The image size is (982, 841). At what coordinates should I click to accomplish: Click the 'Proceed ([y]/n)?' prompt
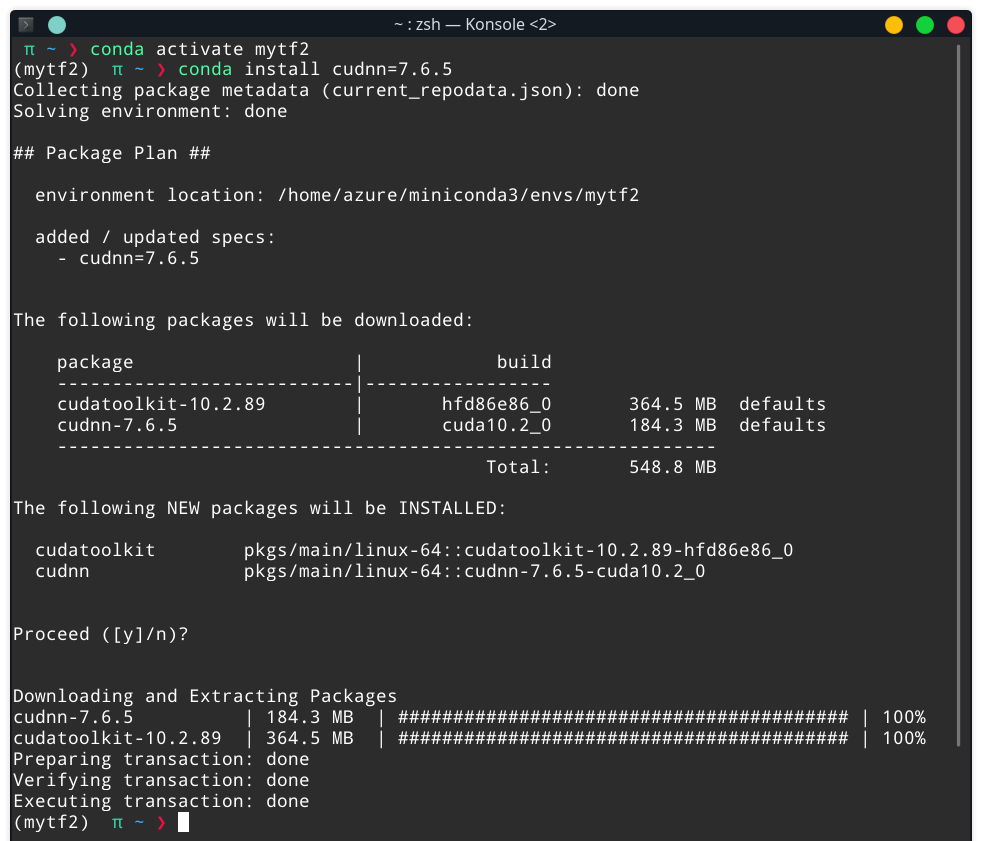pos(101,634)
